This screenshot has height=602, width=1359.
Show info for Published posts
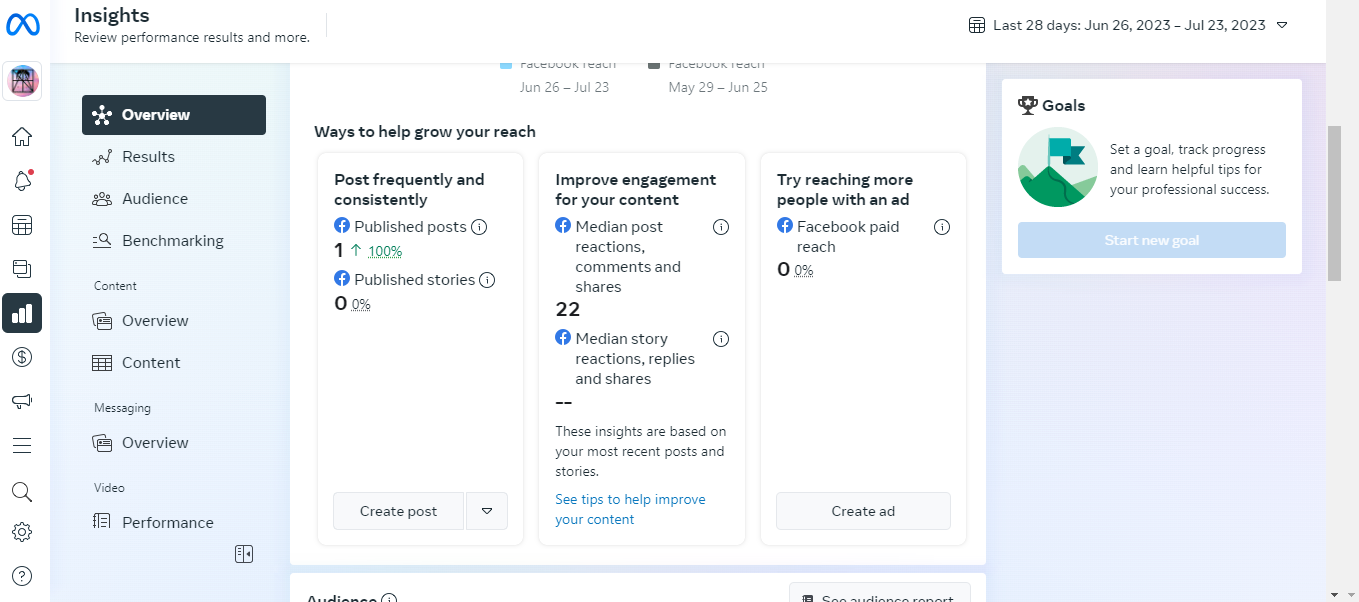479,227
